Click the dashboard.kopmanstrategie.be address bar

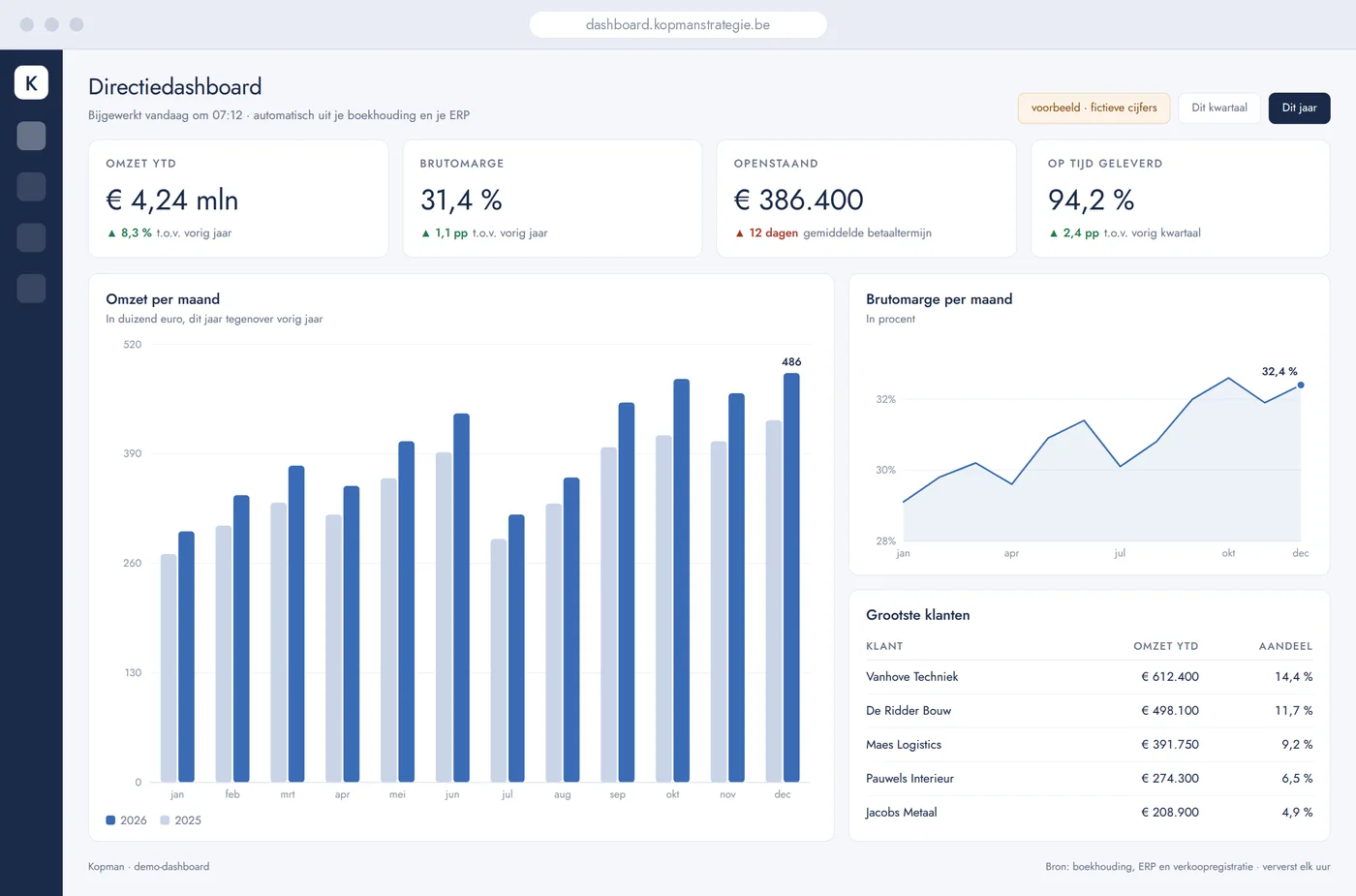click(678, 24)
